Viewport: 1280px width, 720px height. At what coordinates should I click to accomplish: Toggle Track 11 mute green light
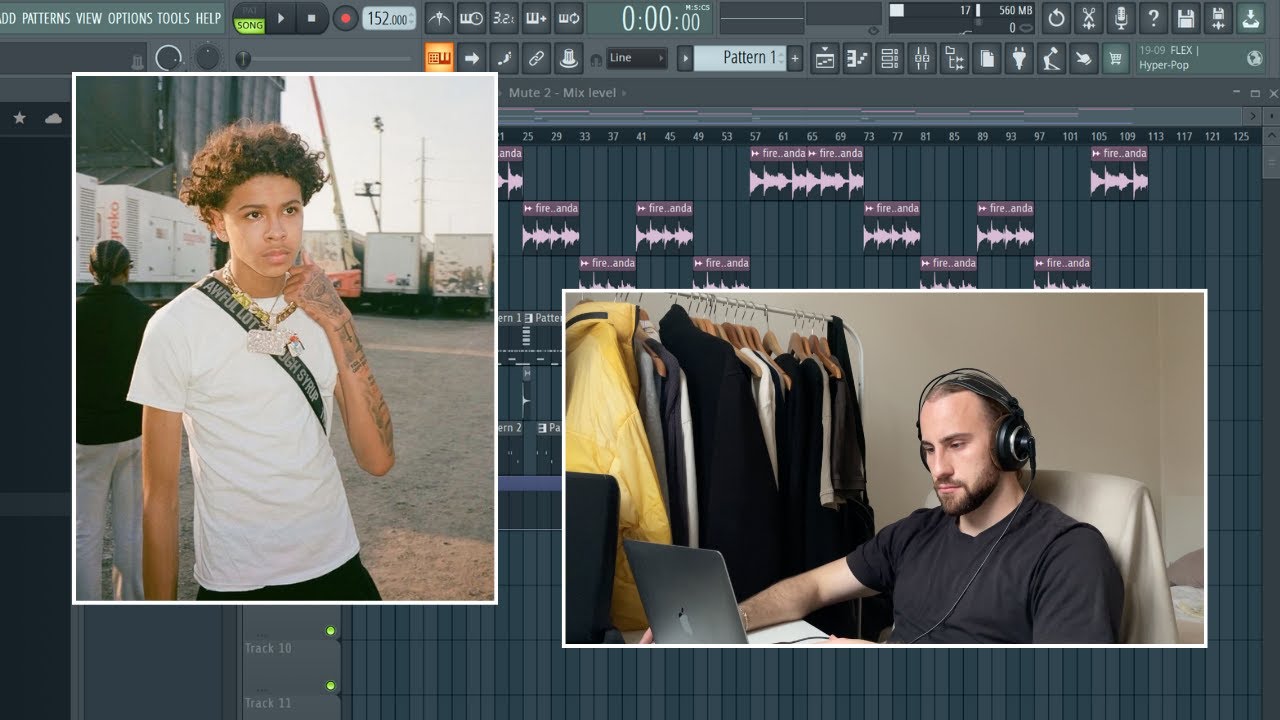point(330,686)
